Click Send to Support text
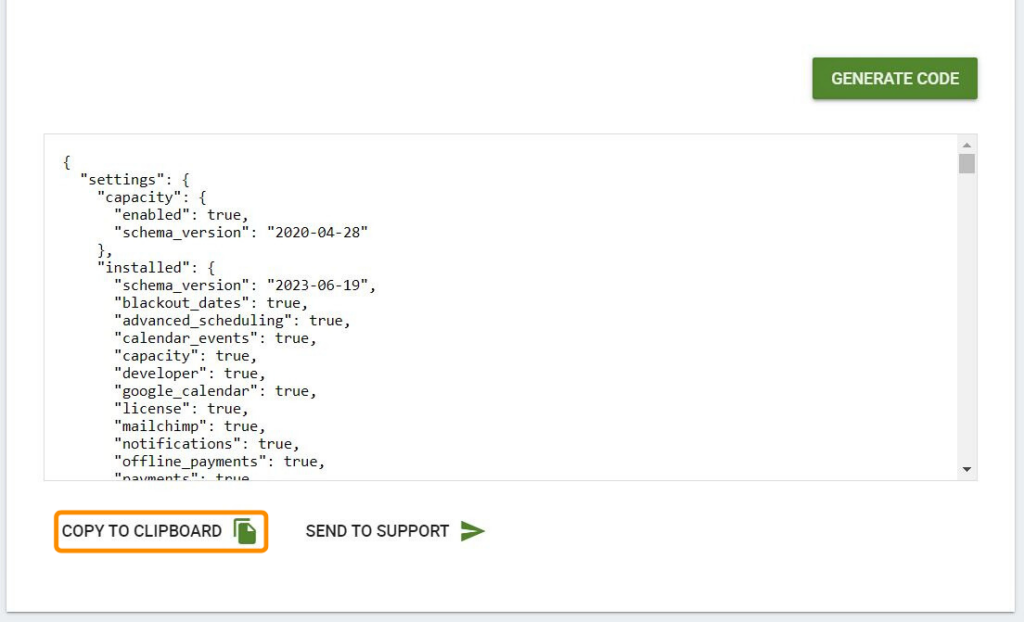1024x622 pixels. (x=377, y=531)
